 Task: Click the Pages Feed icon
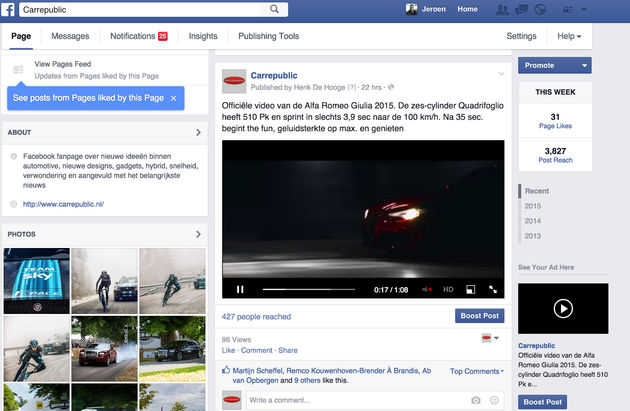(x=18, y=70)
